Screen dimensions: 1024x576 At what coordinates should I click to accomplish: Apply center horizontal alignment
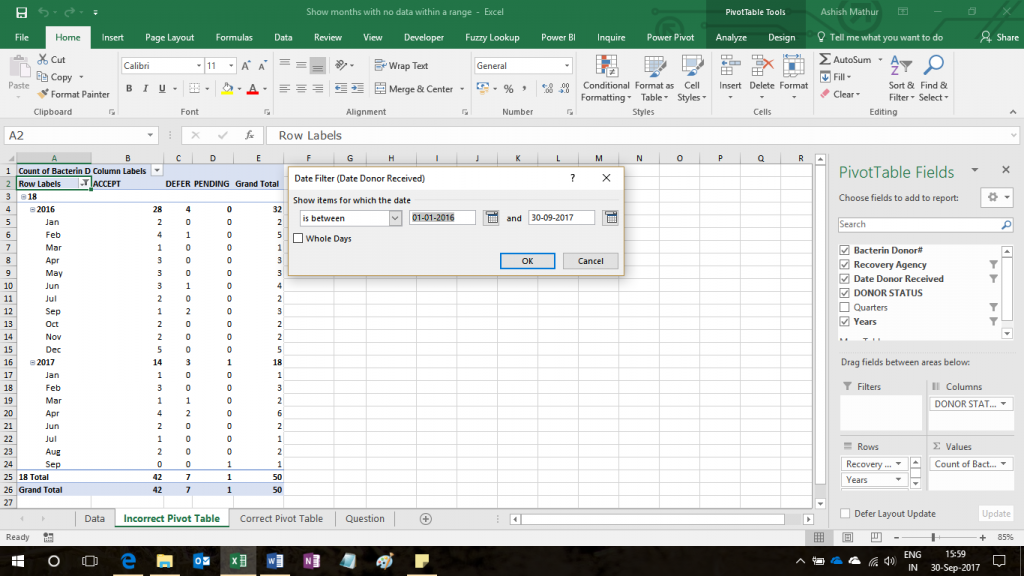301,88
